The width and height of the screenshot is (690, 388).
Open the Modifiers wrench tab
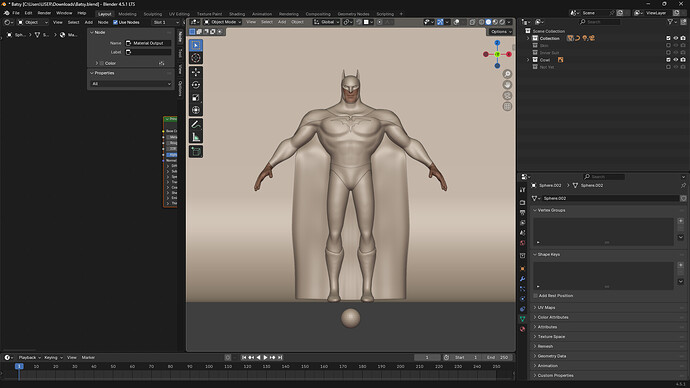[x=522, y=279]
